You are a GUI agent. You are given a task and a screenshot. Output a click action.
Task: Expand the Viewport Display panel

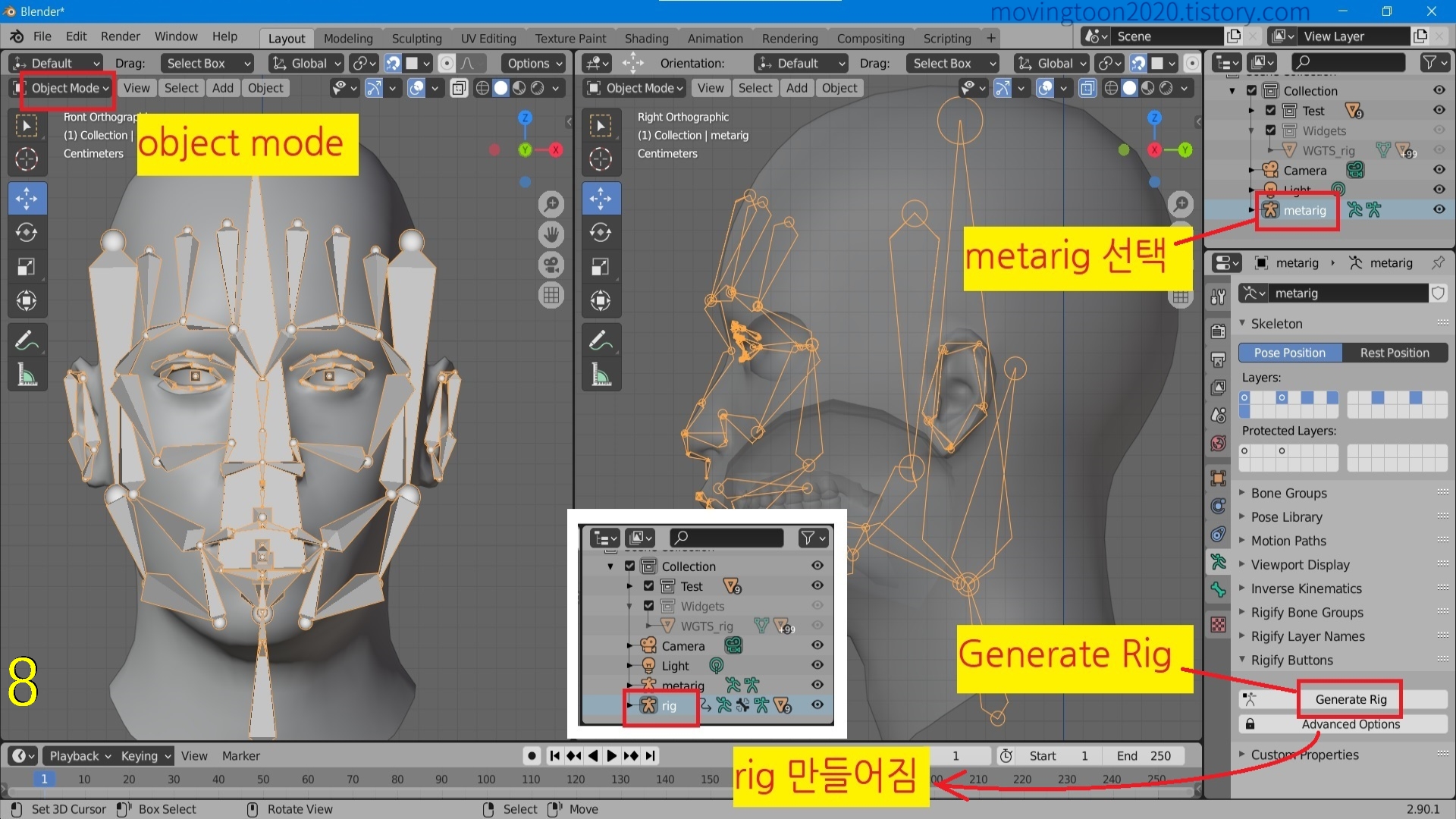[1300, 564]
